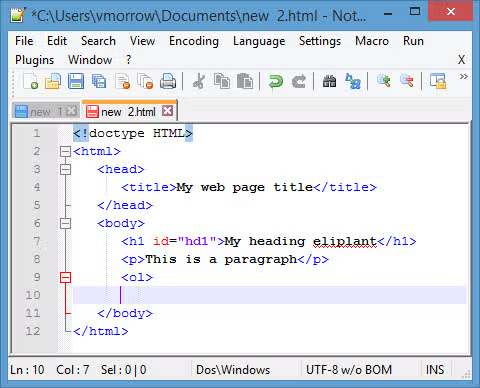The width and height of the screenshot is (480, 388).
Task: Click the doctype HTML text on line 1
Action: 133,133
